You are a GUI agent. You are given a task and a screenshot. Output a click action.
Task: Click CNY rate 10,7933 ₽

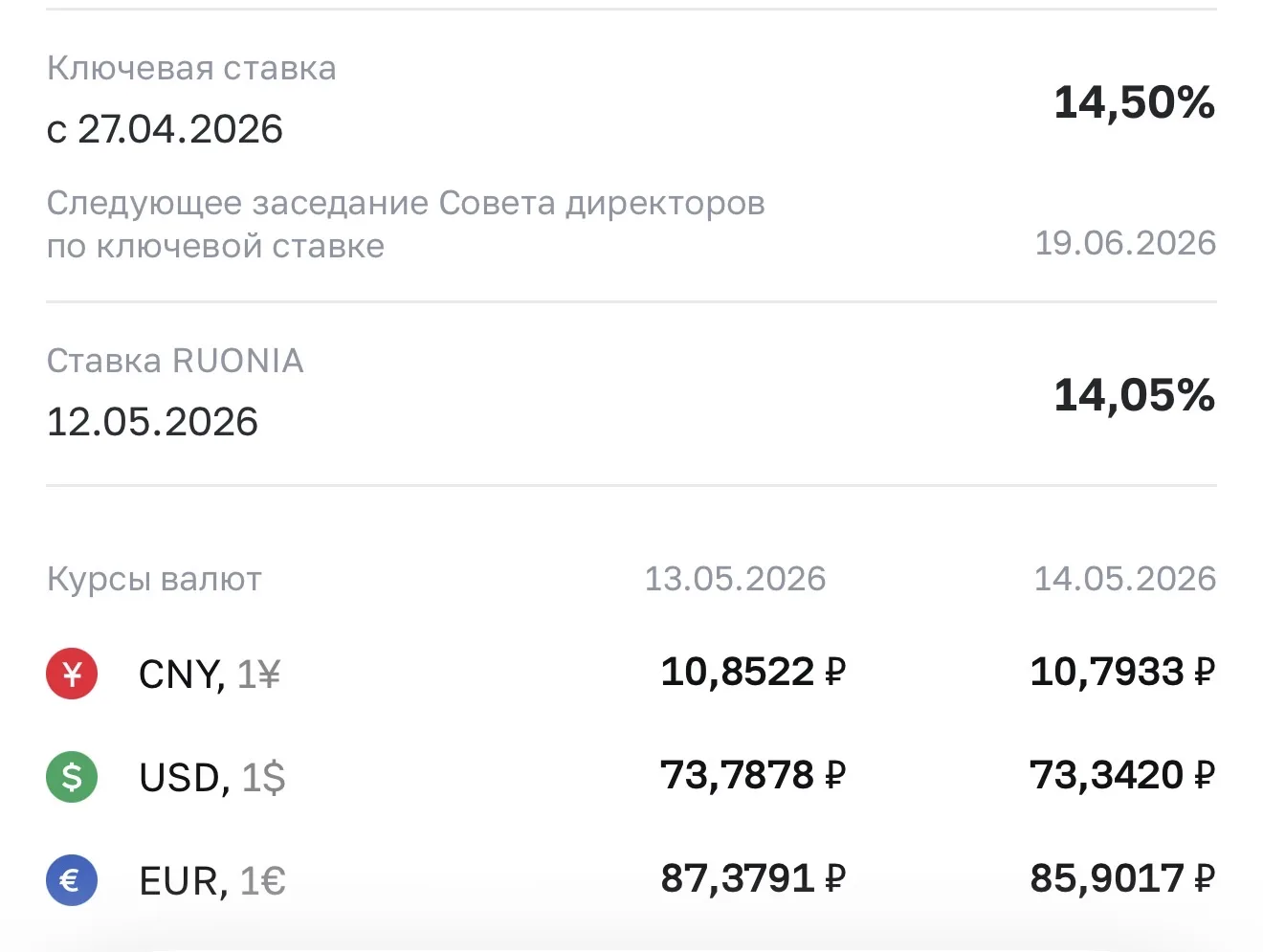[1122, 672]
